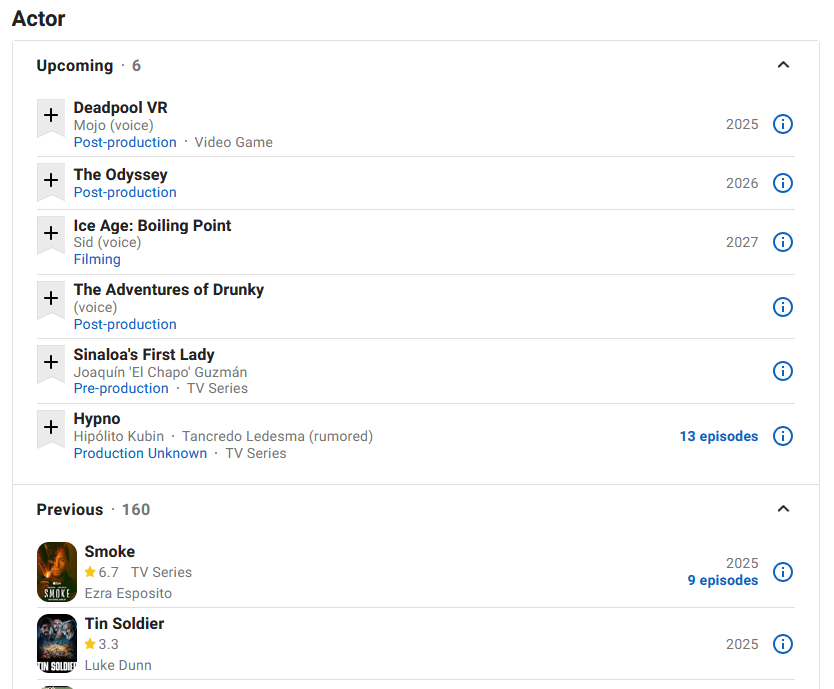Viewport: 834px width, 689px height.
Task: Open the Smoke poster thumbnail
Action: (x=57, y=572)
